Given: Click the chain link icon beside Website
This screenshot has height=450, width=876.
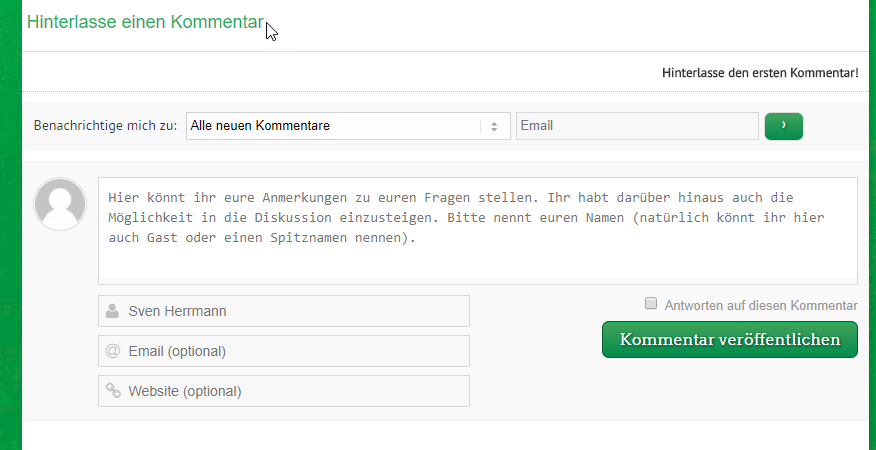Looking at the screenshot, I should tap(113, 391).
